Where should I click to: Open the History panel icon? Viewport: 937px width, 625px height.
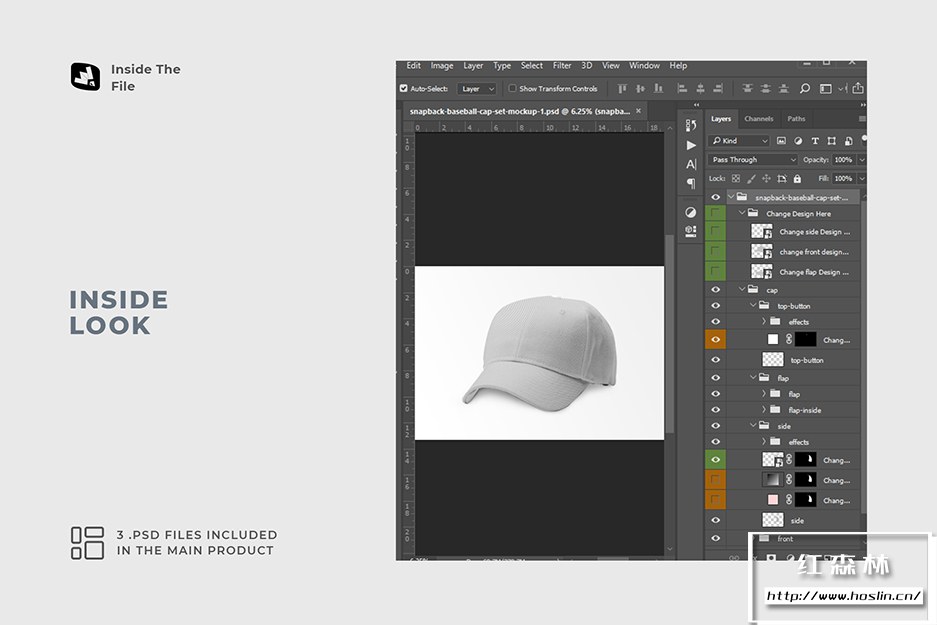tap(690, 125)
